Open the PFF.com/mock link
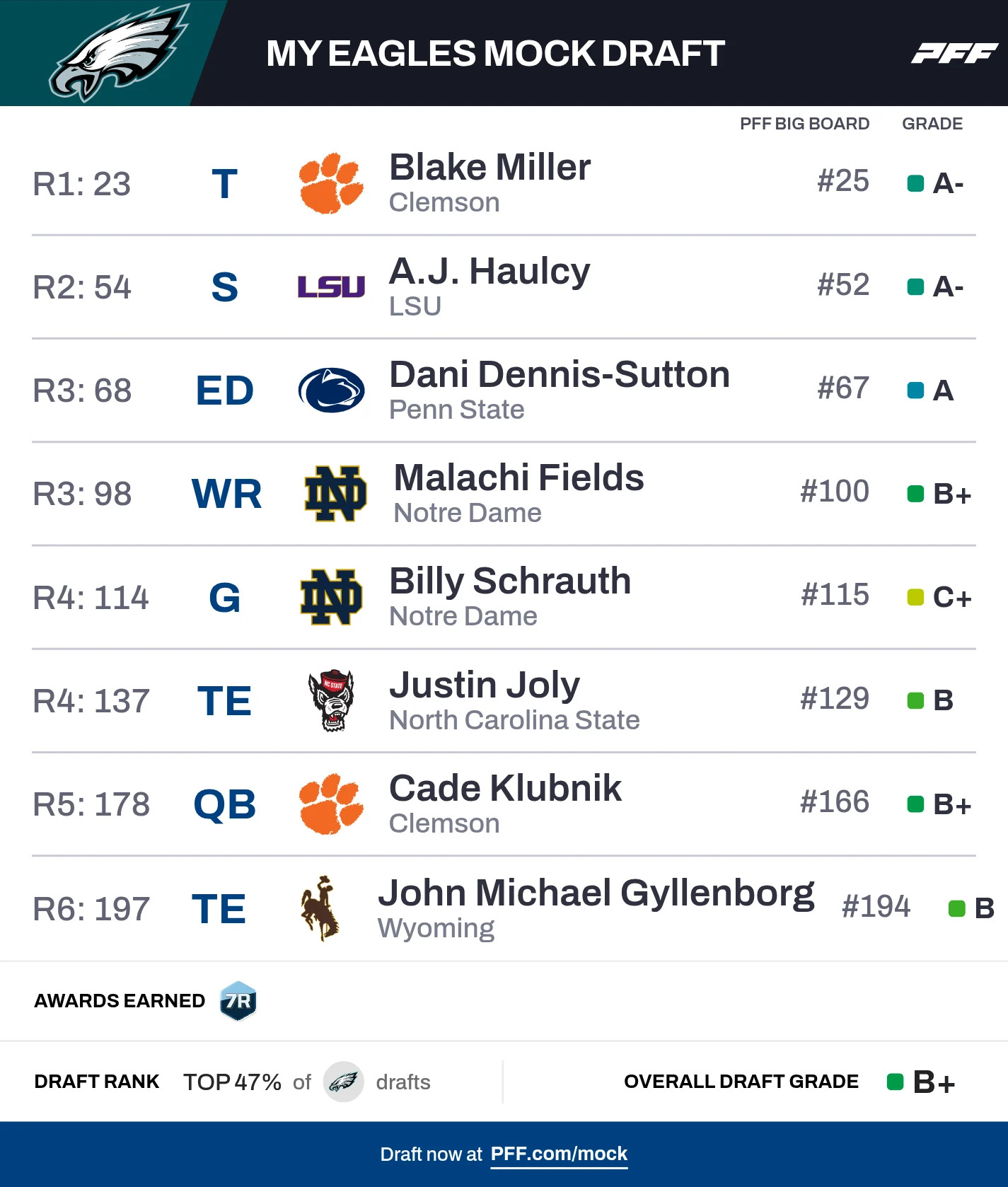Image resolution: width=1008 pixels, height=1187 pixels. pyautogui.click(x=559, y=1154)
